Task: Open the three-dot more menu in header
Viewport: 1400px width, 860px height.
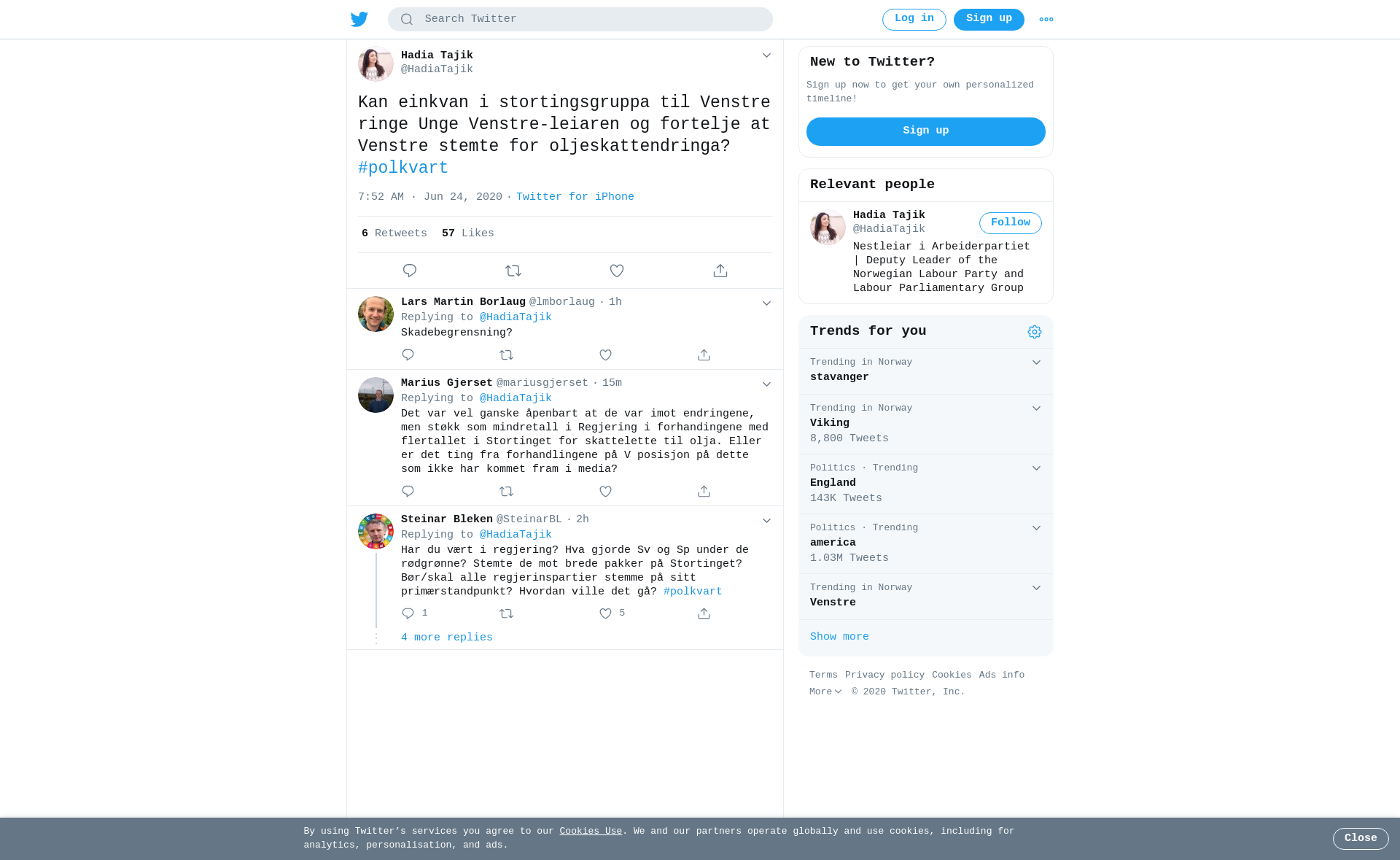Action: pos(1046,20)
